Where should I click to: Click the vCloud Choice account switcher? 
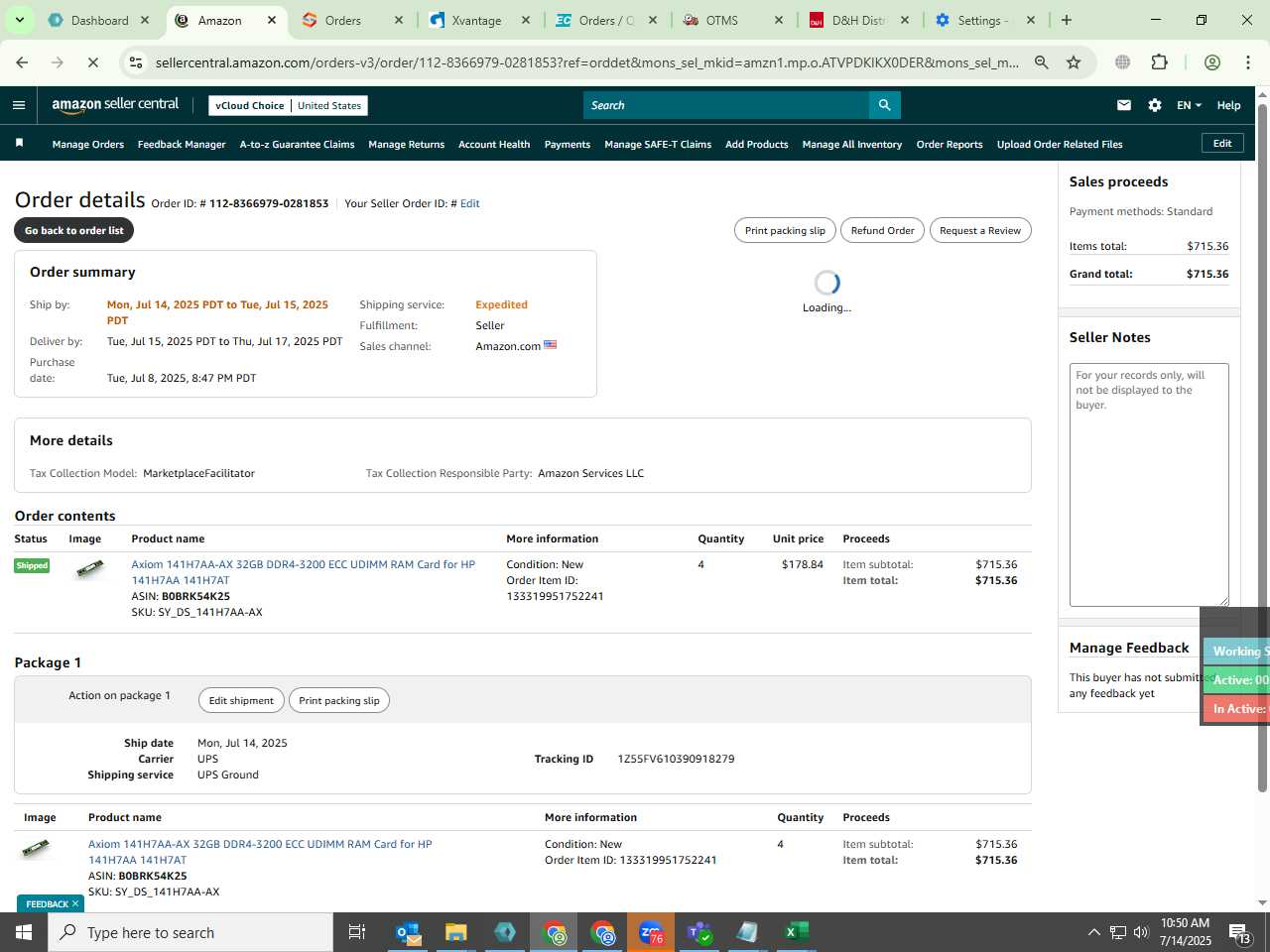[288, 105]
